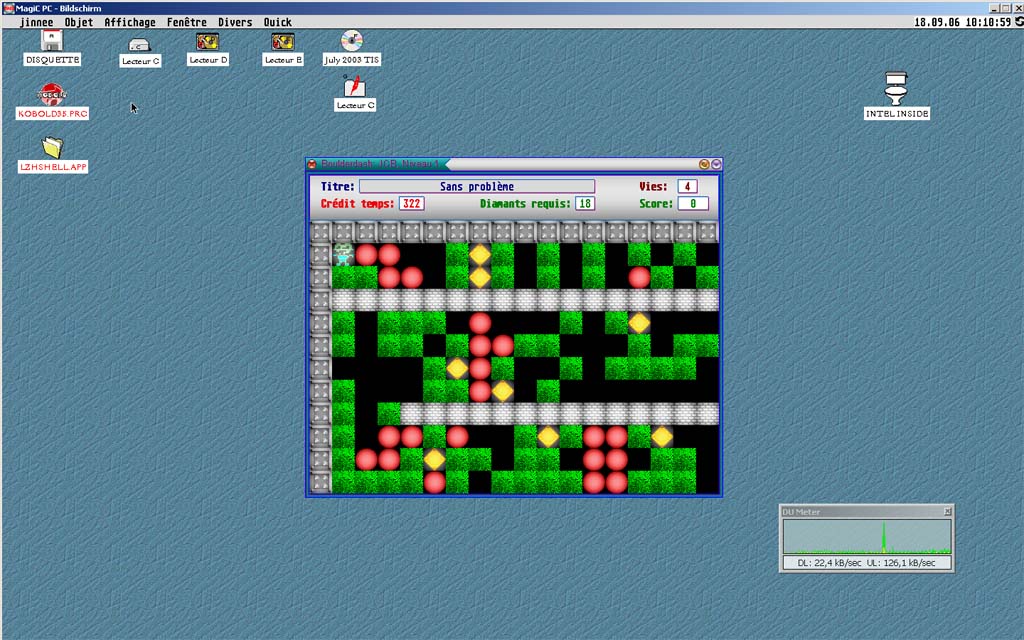This screenshot has width=1024, height=640.
Task: Open the Lecteur D drive icon
Action: pyautogui.click(x=208, y=41)
